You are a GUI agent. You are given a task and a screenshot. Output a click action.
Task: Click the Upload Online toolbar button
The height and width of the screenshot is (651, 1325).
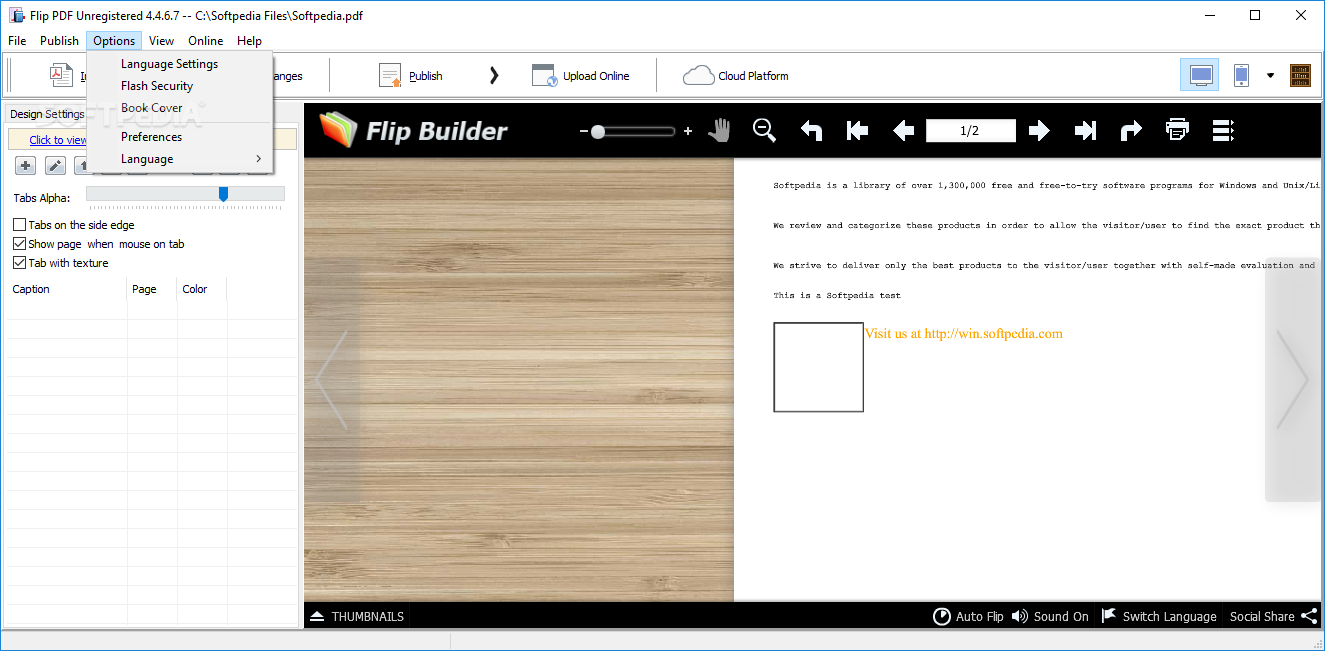click(580, 75)
